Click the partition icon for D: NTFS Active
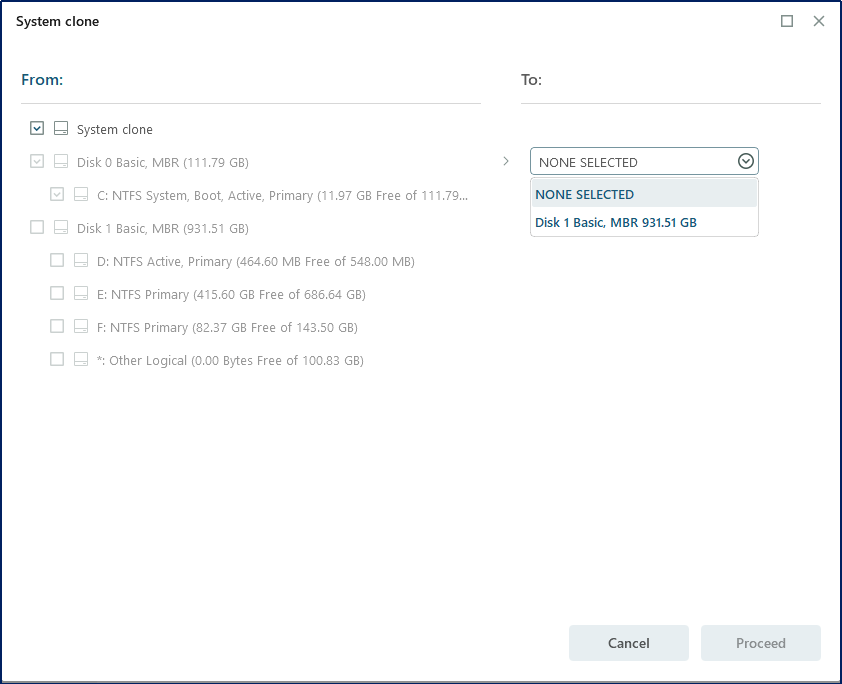Image resolution: width=842 pixels, height=684 pixels. click(81, 260)
